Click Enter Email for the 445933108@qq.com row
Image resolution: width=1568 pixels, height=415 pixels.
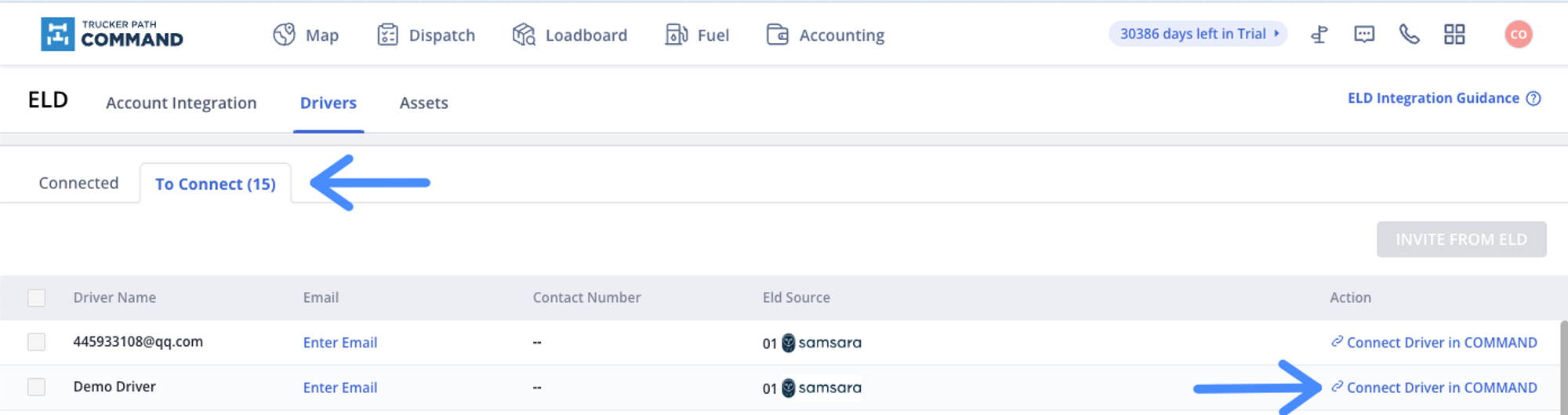[340, 343]
